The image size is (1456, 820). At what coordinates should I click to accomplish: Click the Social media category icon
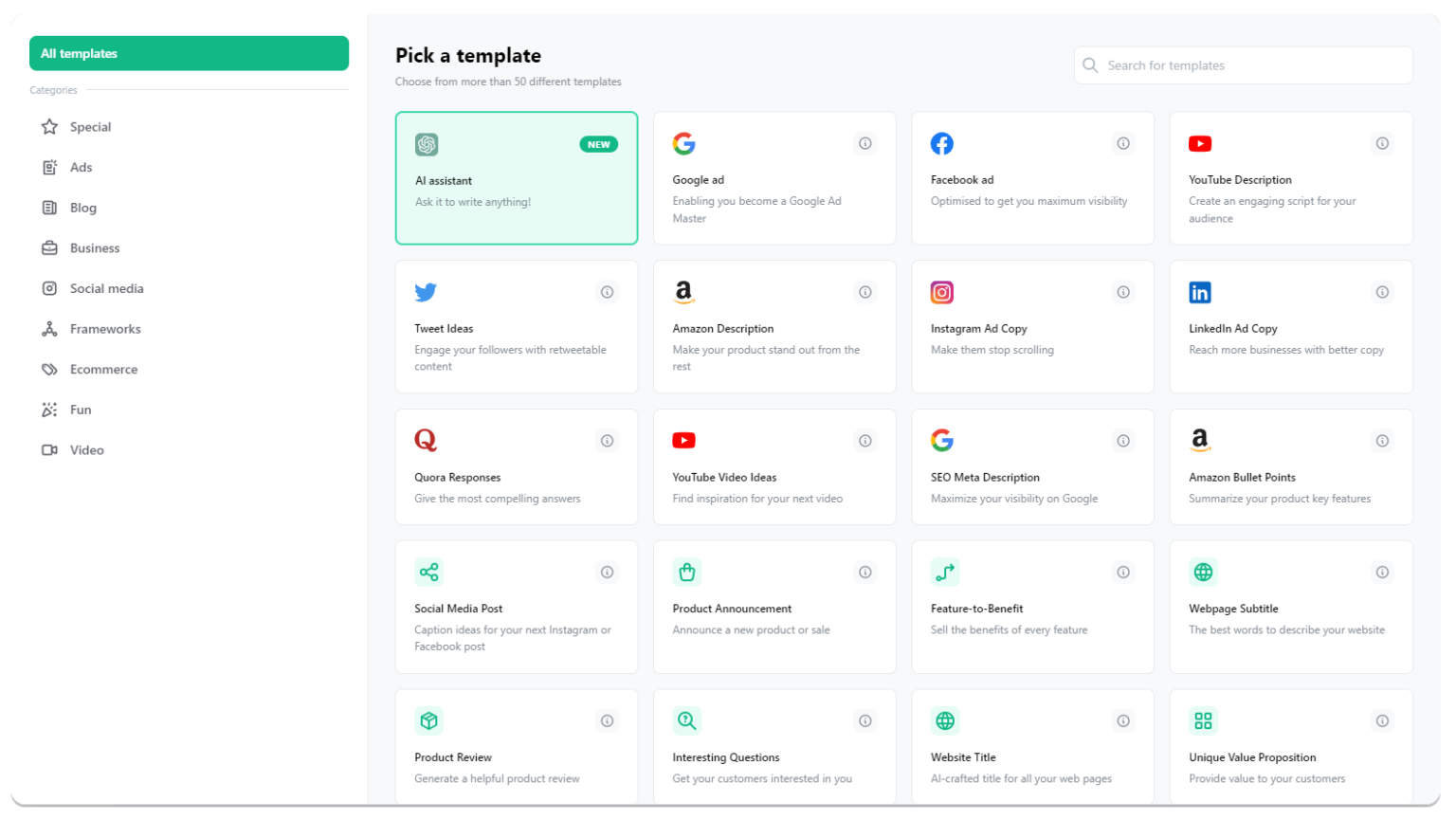pyautogui.click(x=49, y=288)
